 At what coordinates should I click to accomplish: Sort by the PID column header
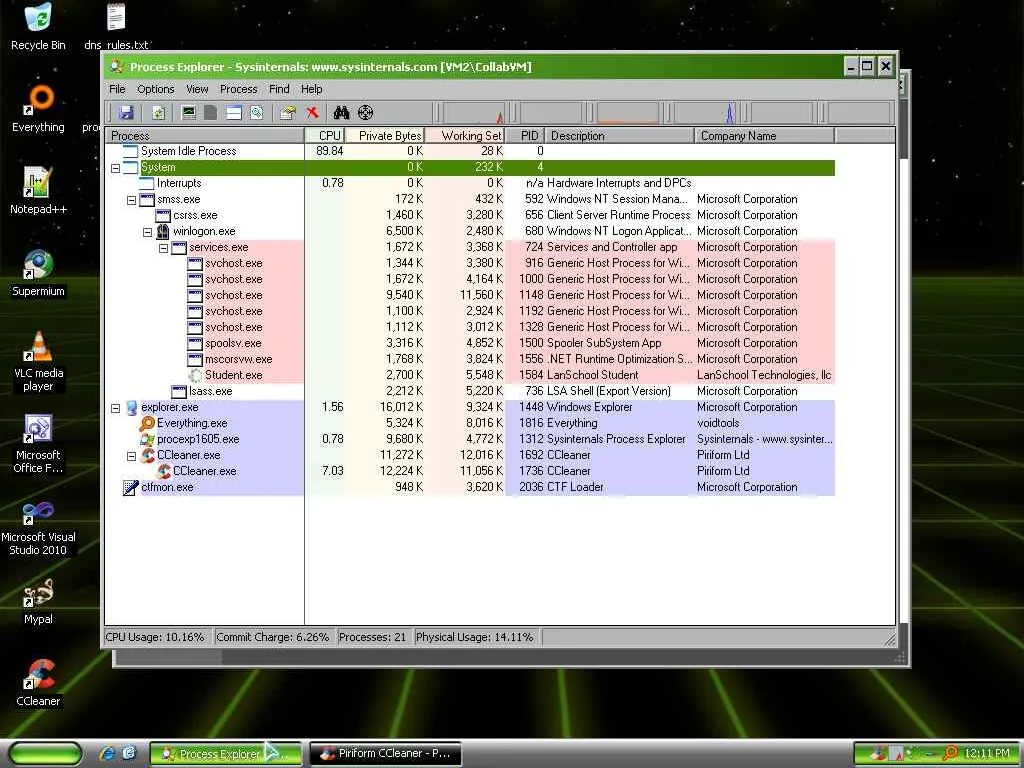[x=525, y=135]
